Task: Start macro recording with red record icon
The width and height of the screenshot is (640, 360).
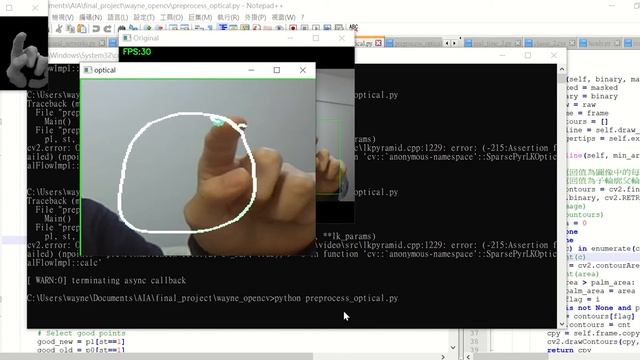Action: click(293, 28)
